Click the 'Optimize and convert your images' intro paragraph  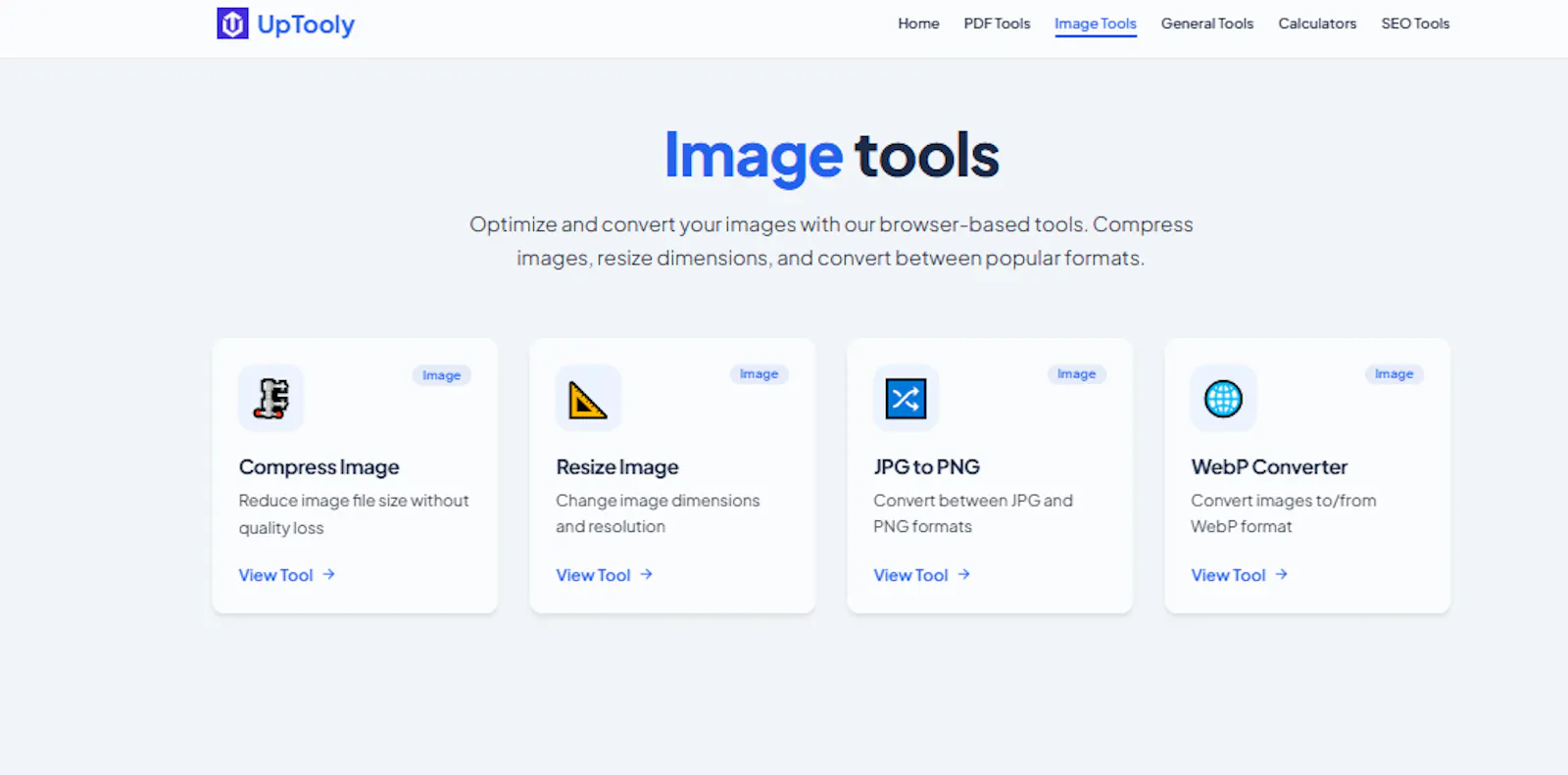[831, 241]
